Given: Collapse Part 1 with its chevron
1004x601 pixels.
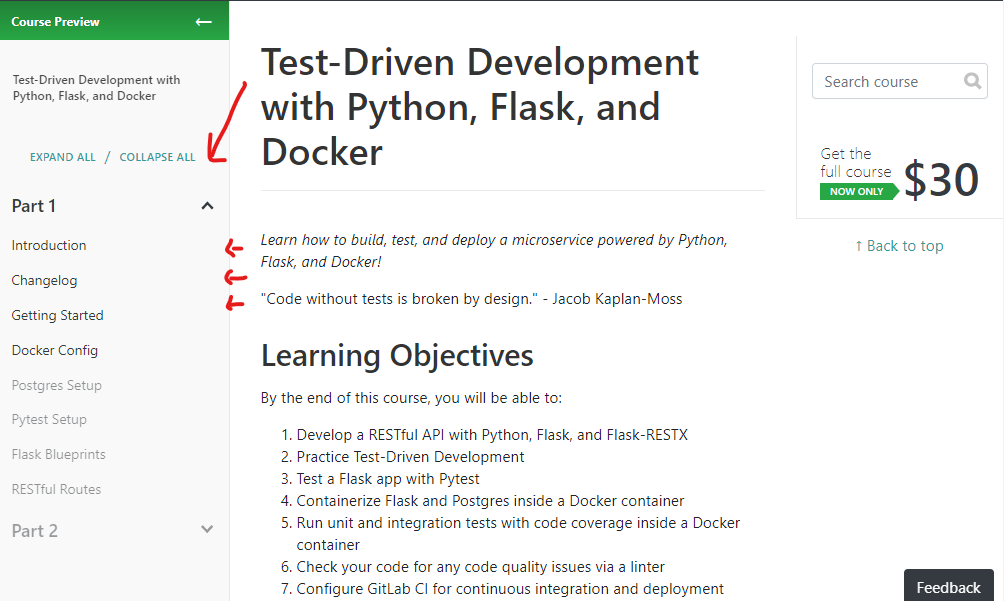Looking at the screenshot, I should 207,206.
